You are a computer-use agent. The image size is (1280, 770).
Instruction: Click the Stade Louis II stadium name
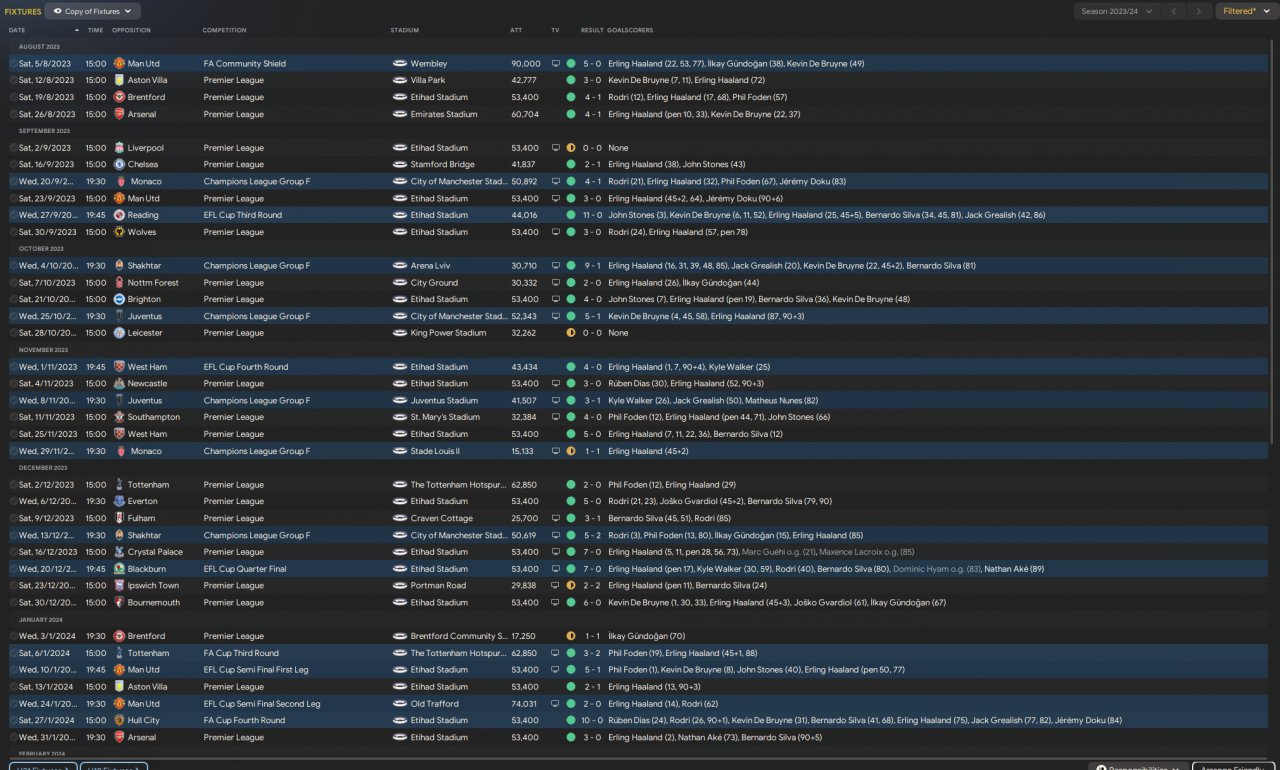point(435,451)
